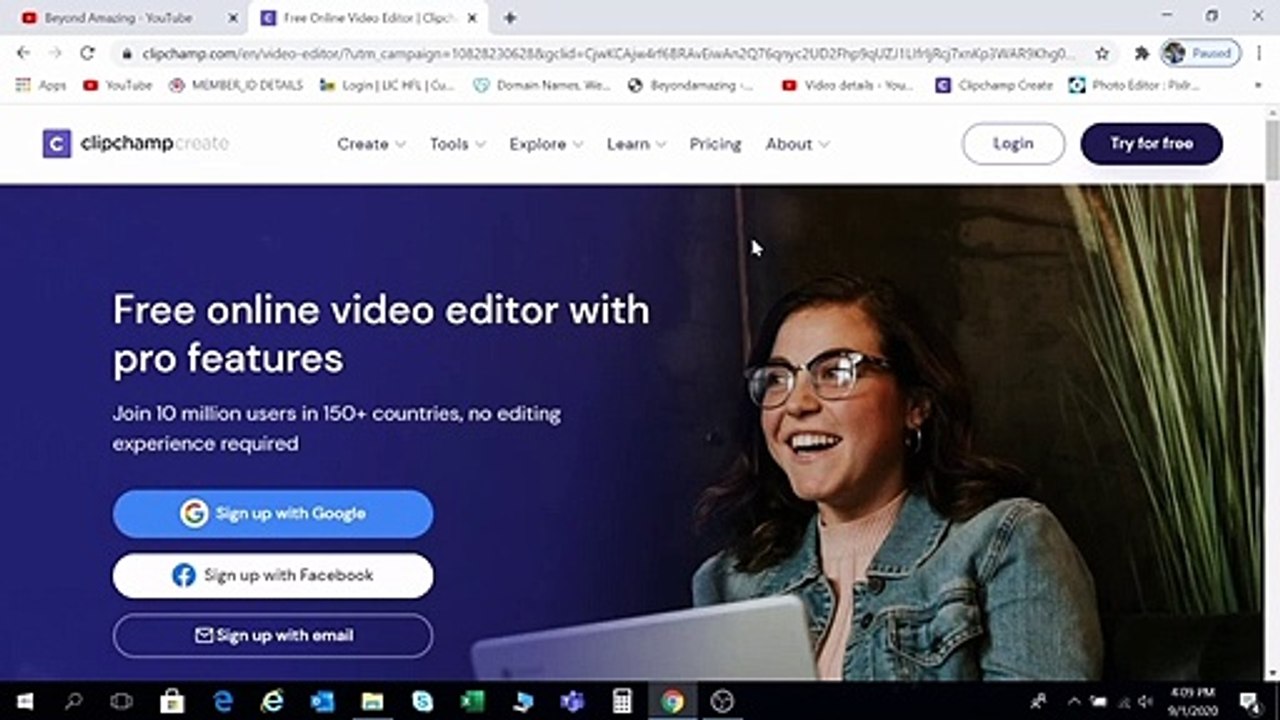Expand the About dropdown menu
1280x720 pixels.
[797, 144]
